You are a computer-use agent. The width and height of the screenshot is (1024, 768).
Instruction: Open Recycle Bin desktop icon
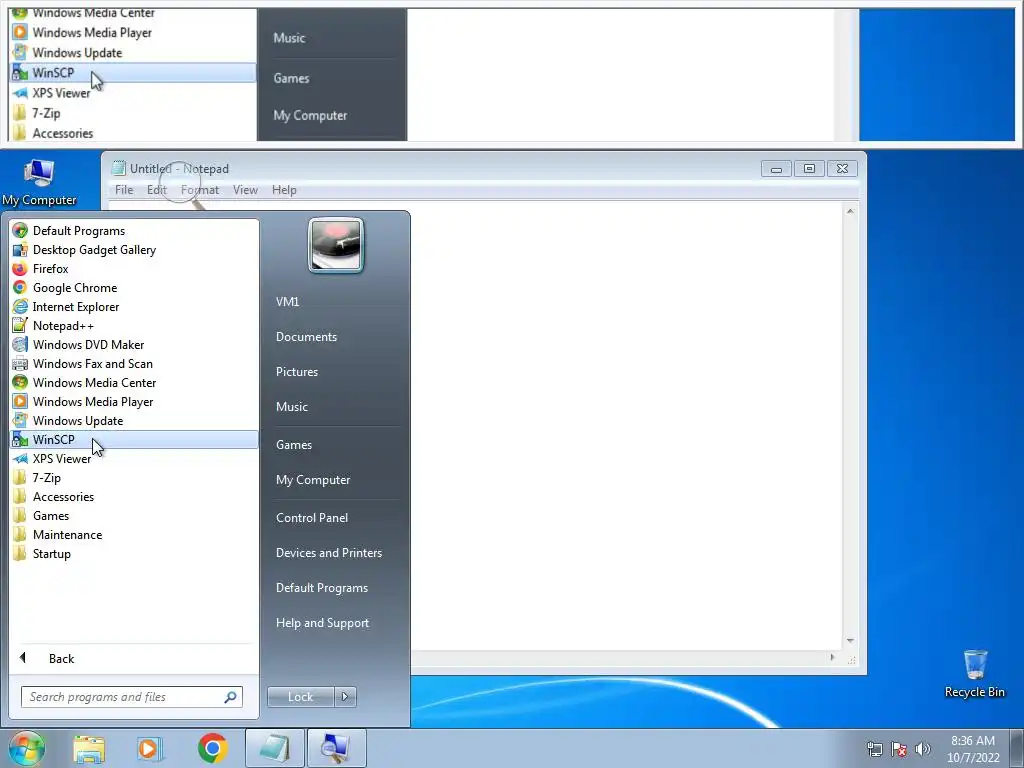click(974, 674)
